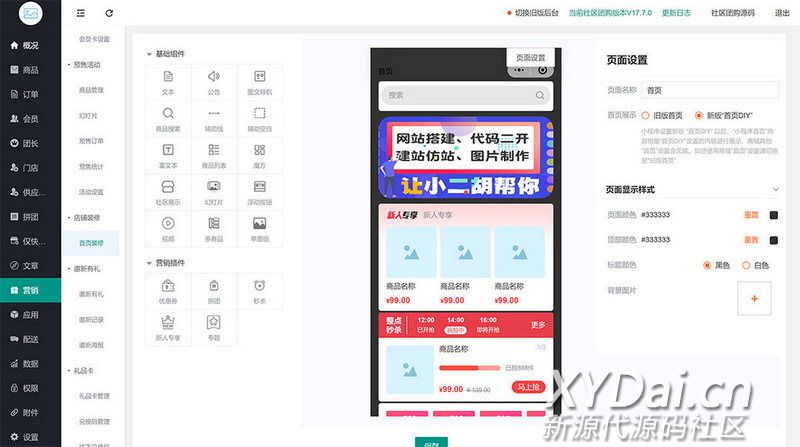Add the 富文本 rich text component
This screenshot has height=447, width=800.
(x=168, y=157)
